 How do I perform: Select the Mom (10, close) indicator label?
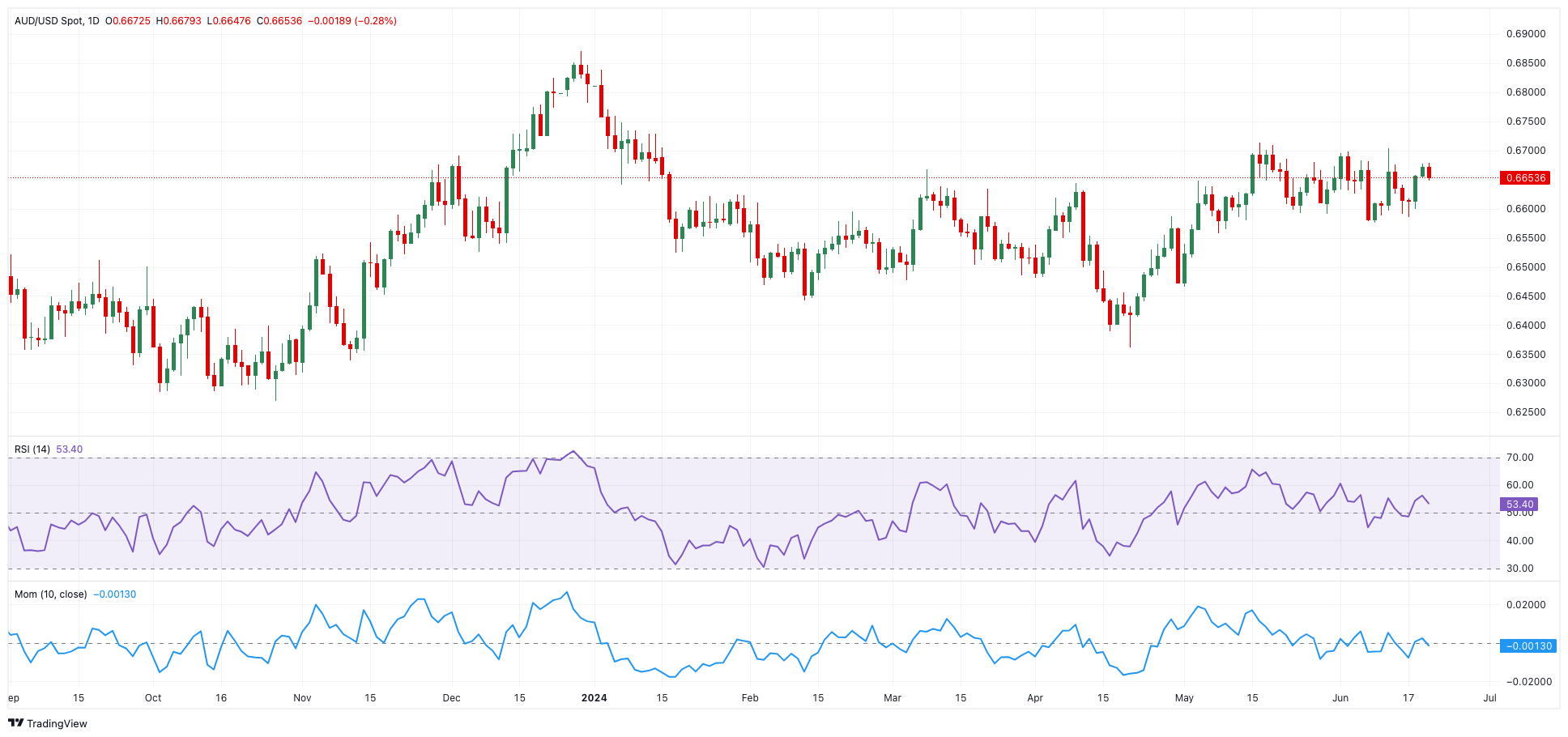pos(50,594)
